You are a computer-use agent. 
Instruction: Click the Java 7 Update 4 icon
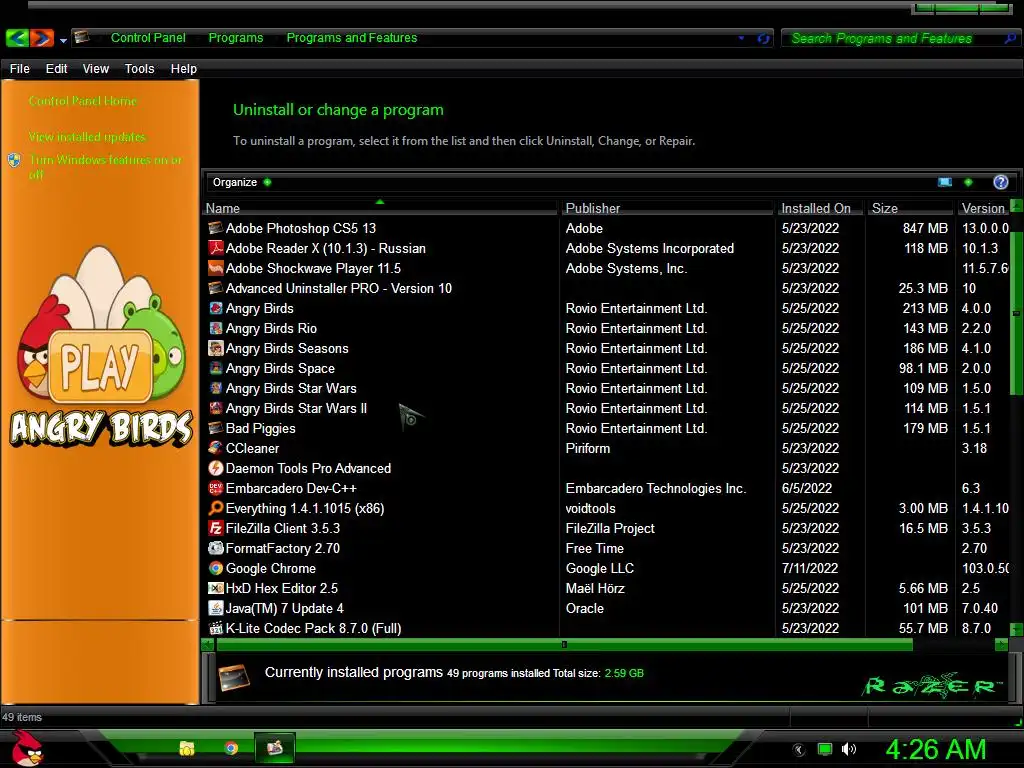(x=216, y=608)
